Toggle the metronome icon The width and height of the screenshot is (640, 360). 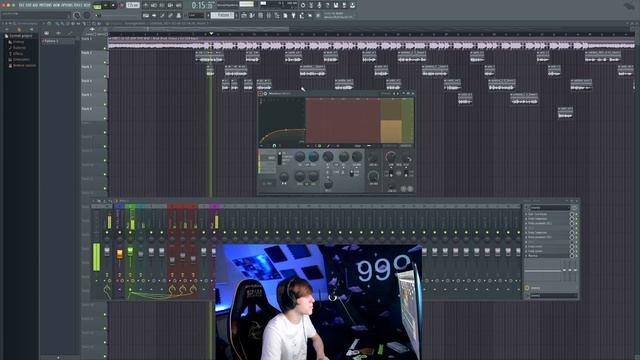[146, 5]
